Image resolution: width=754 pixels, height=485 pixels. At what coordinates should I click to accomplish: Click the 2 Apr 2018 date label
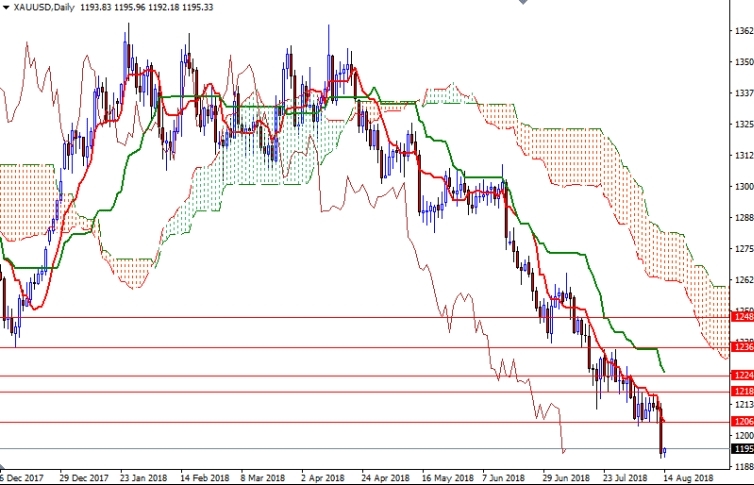click(323, 478)
